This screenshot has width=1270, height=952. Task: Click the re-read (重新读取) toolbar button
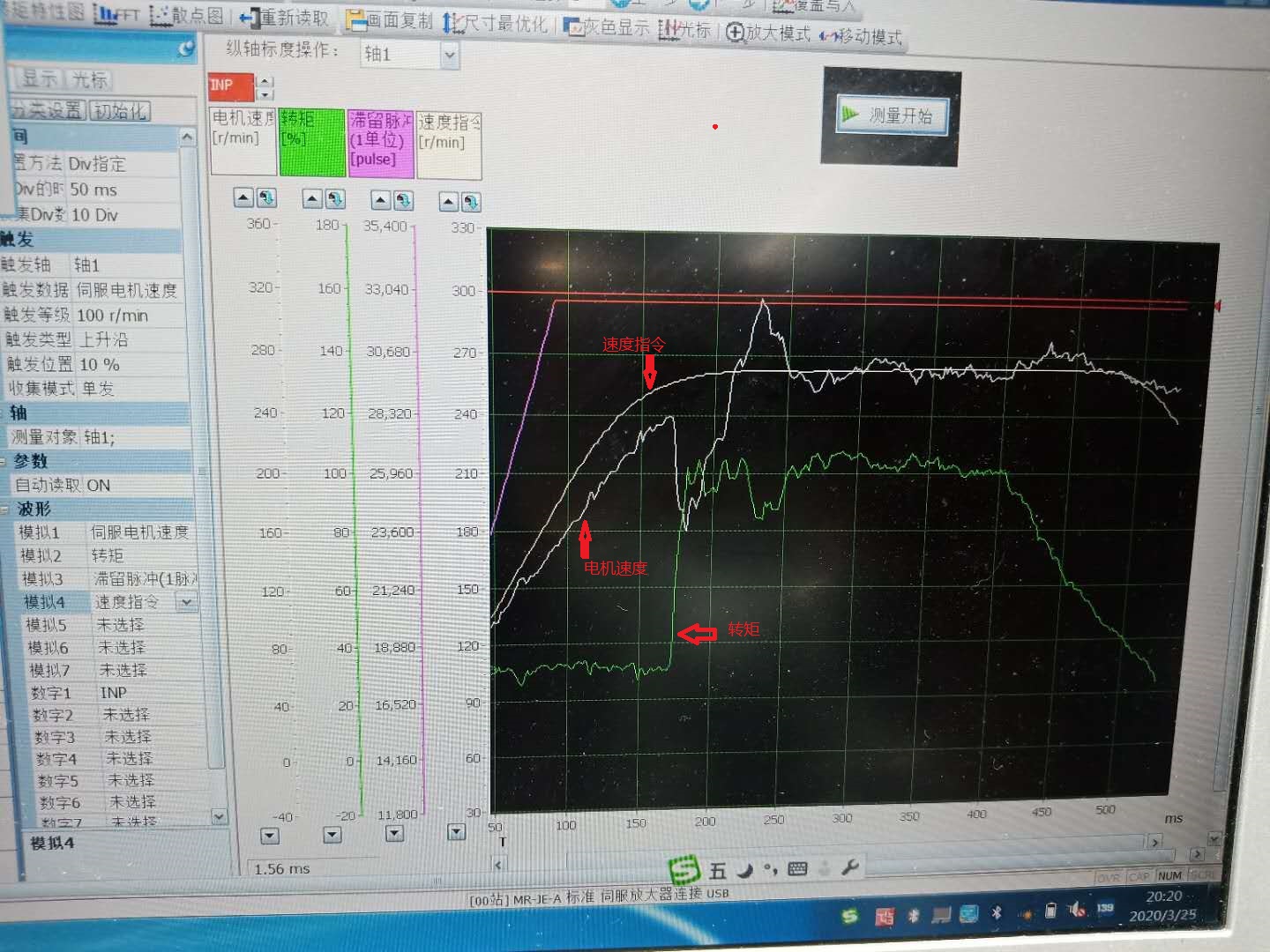[x=284, y=18]
